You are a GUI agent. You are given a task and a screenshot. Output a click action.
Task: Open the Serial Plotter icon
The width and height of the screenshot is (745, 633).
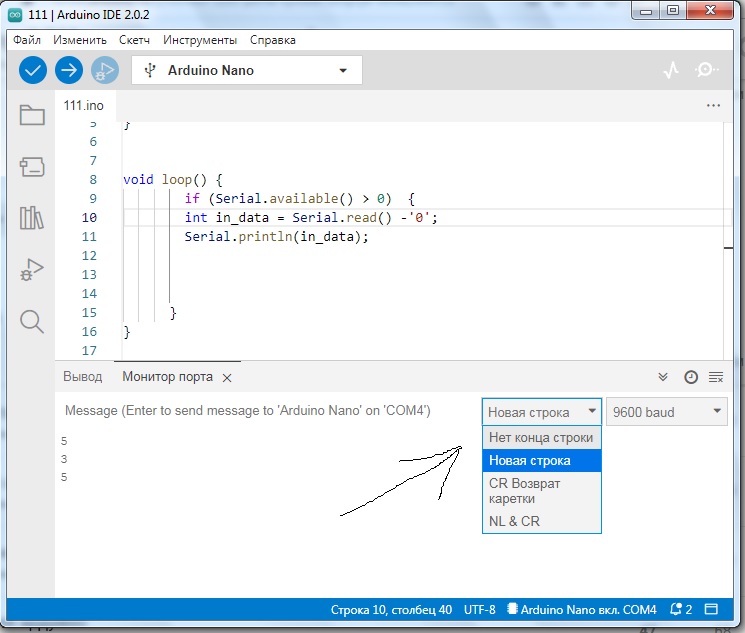pyautogui.click(x=672, y=70)
